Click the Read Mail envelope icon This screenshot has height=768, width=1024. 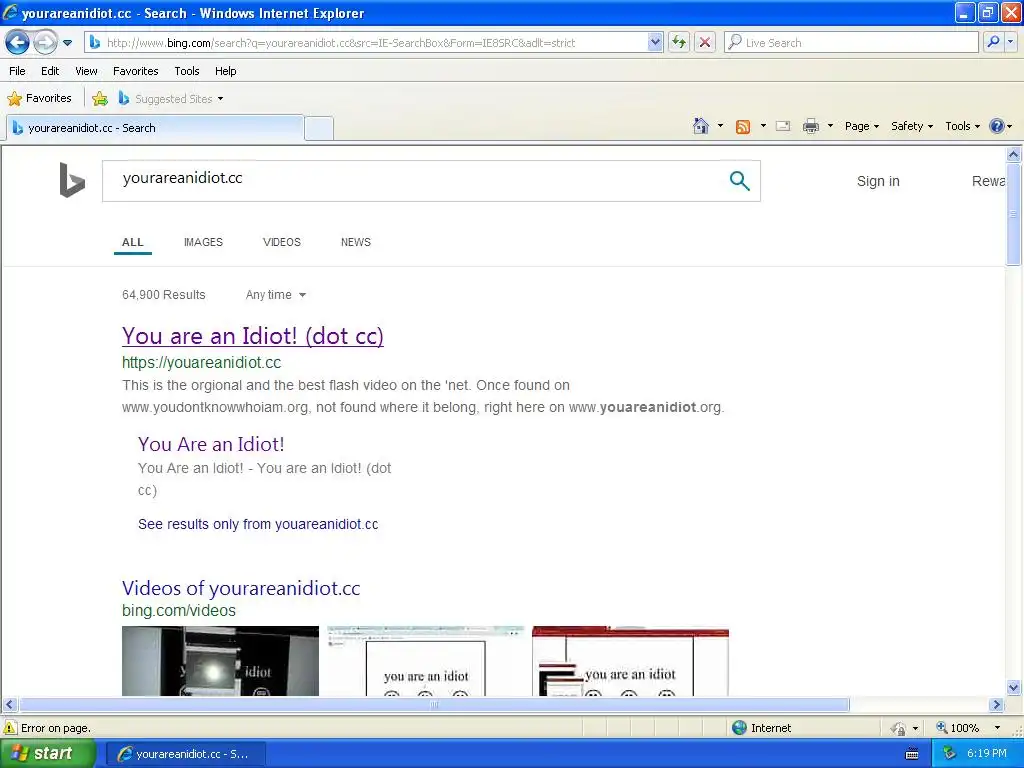point(783,126)
